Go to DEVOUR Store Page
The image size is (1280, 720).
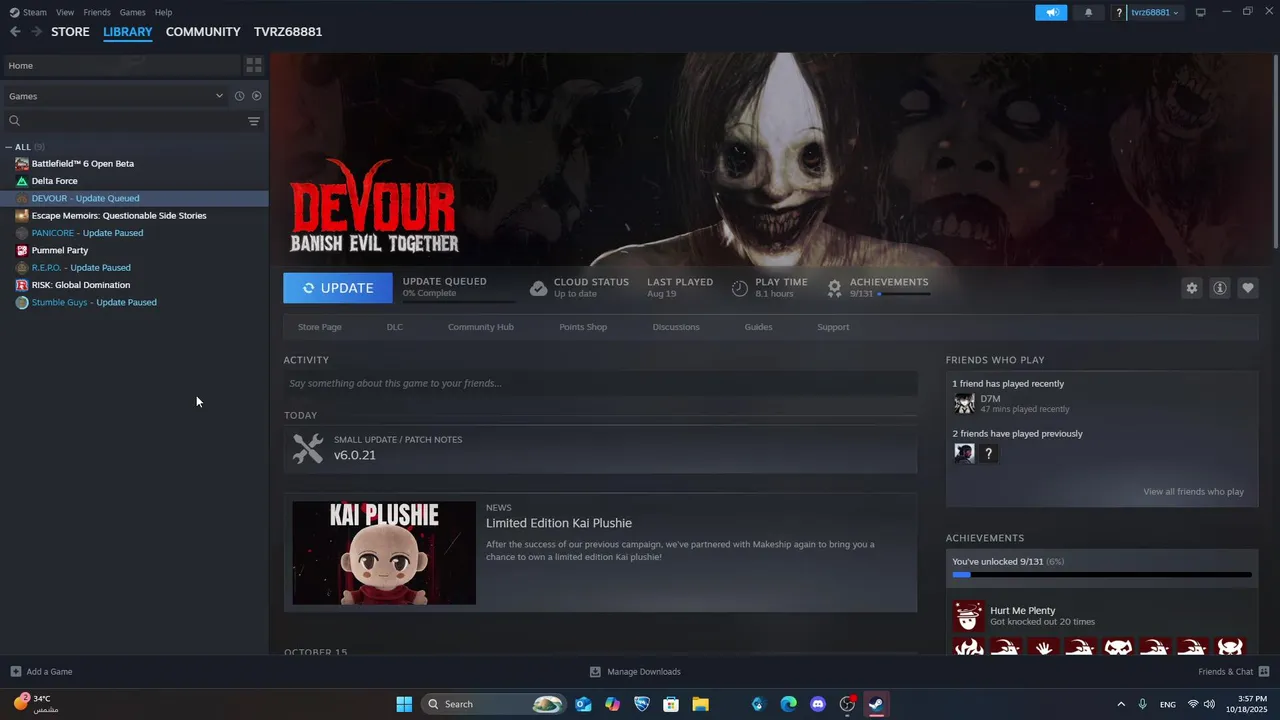320,327
